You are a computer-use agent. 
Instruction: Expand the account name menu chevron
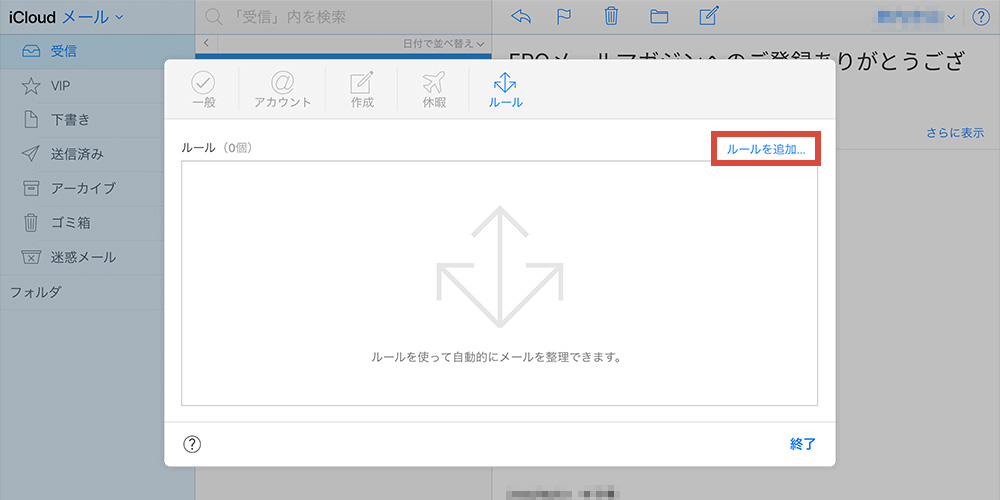tap(950, 17)
